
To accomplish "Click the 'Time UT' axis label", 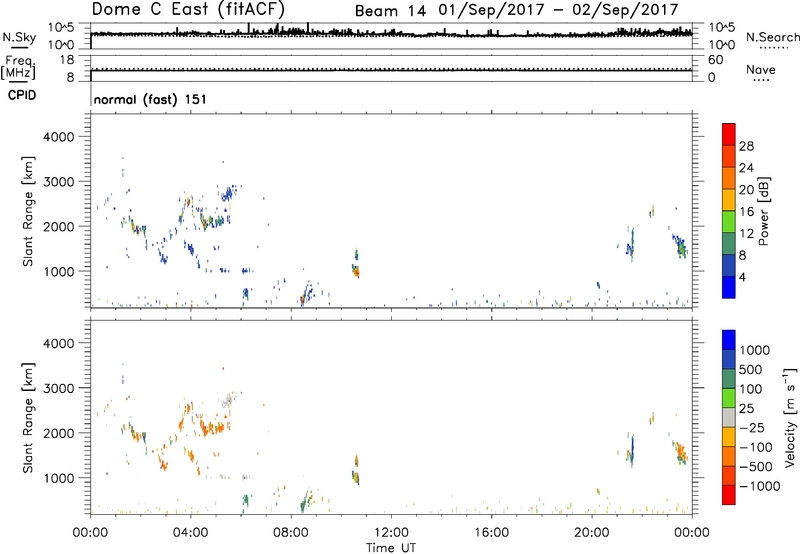I will pos(391,548).
